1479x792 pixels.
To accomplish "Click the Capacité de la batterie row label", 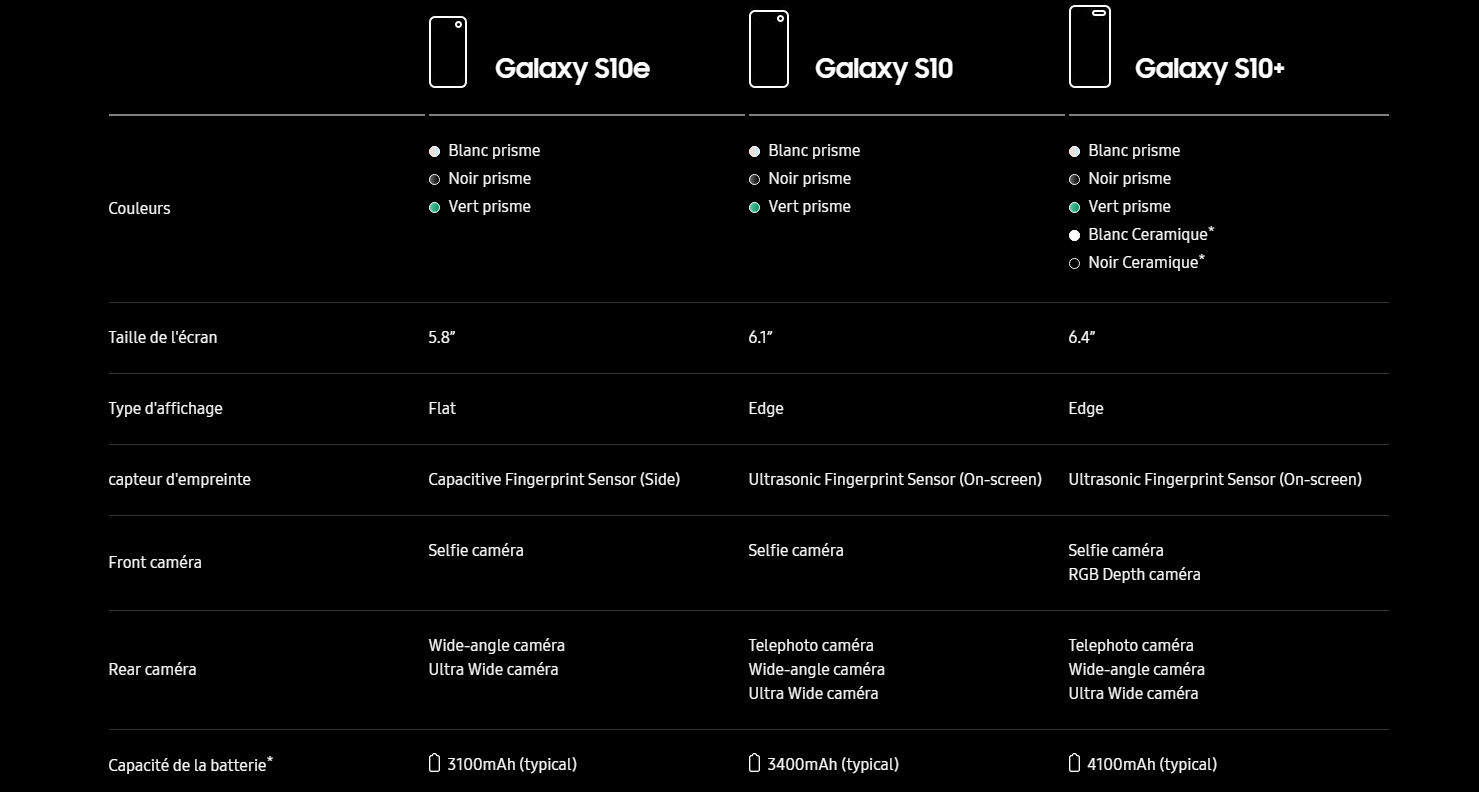I will (190, 764).
